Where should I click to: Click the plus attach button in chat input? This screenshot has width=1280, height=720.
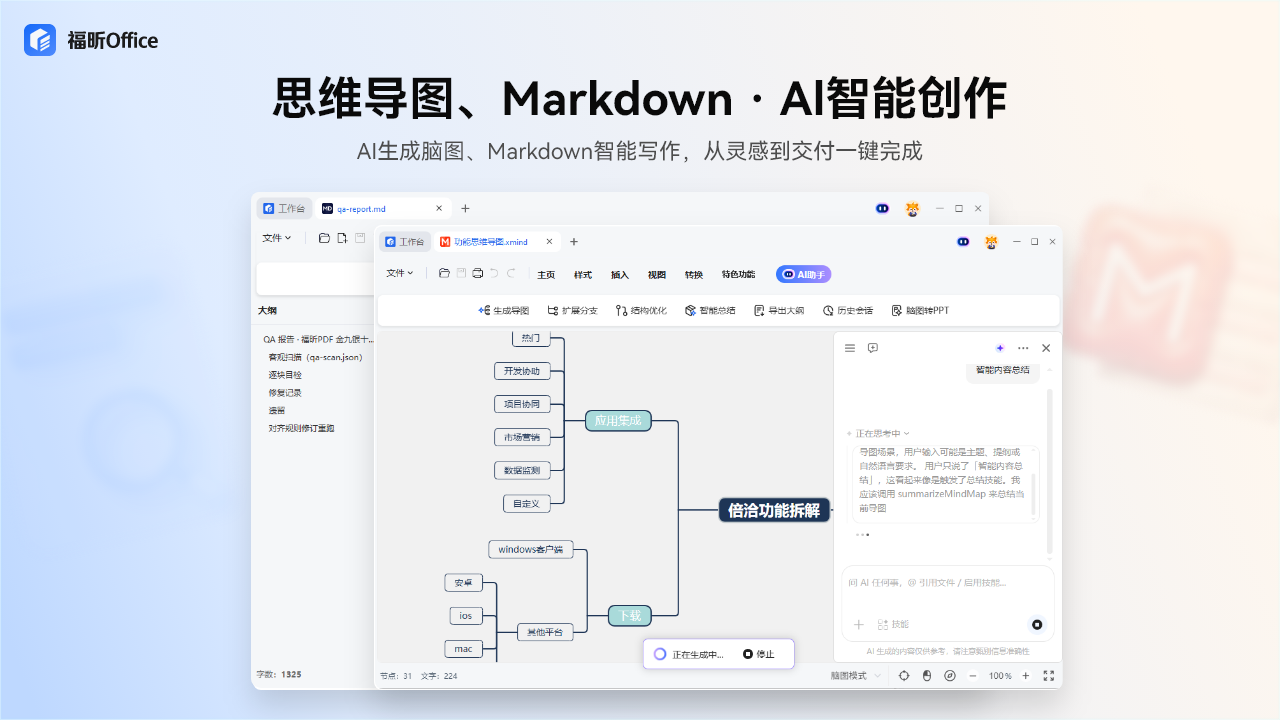coord(858,625)
